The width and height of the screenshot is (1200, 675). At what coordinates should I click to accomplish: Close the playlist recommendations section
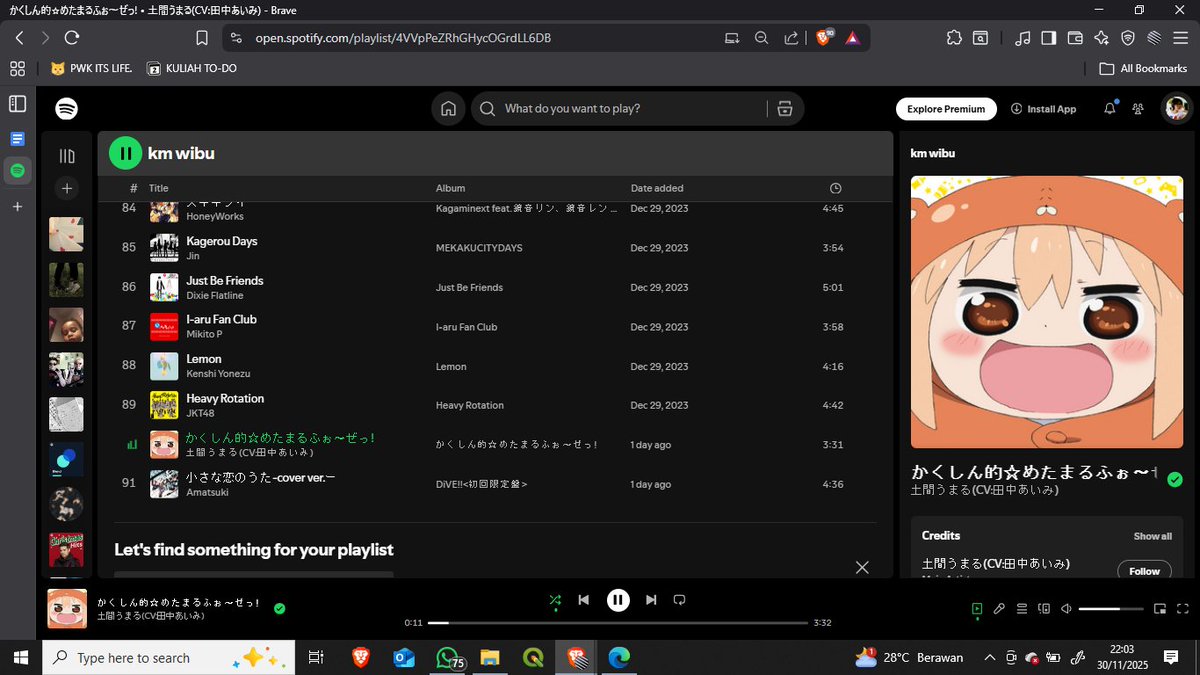coord(862,567)
